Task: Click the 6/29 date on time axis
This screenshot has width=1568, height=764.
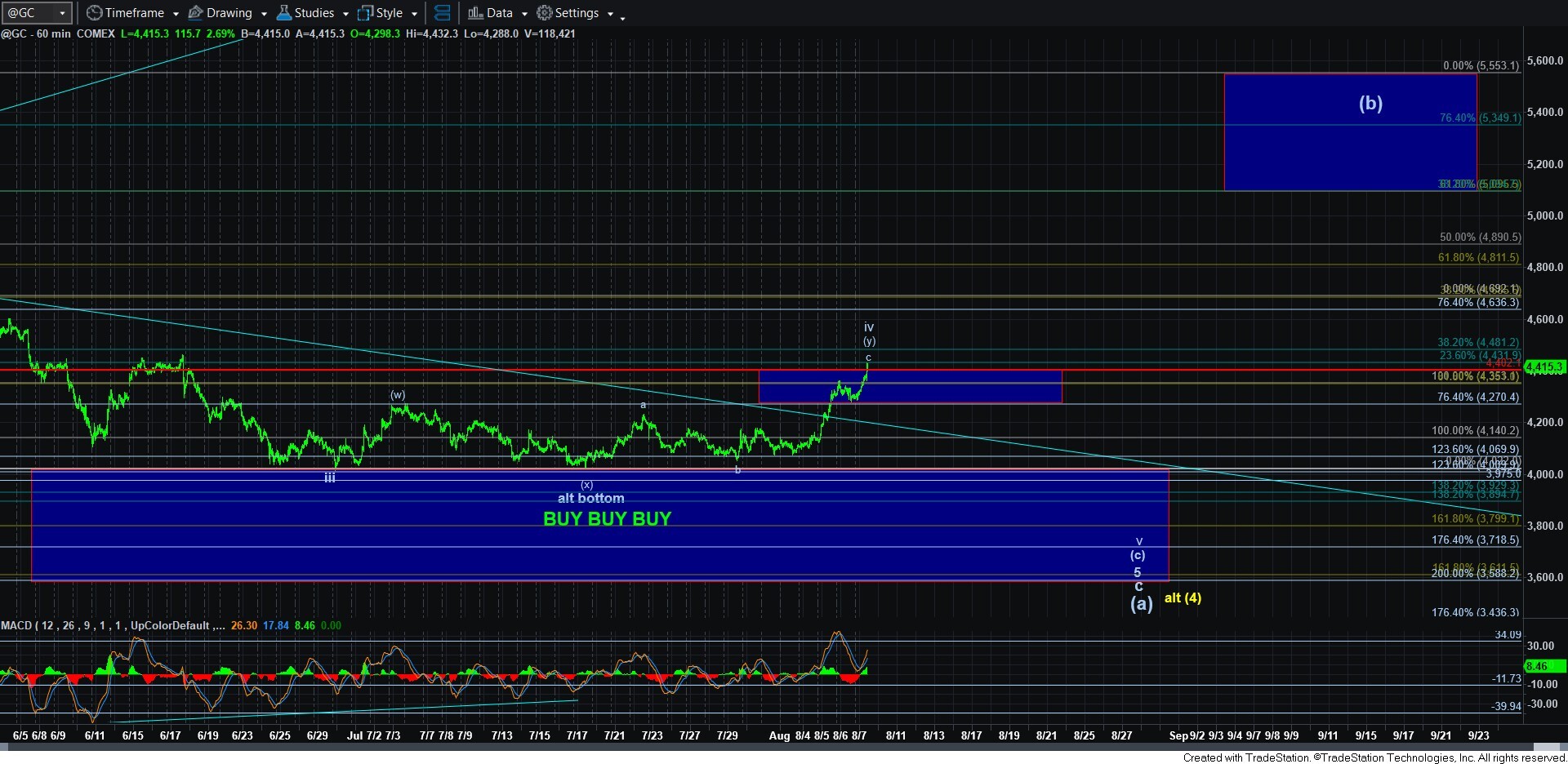Action: pos(317,735)
